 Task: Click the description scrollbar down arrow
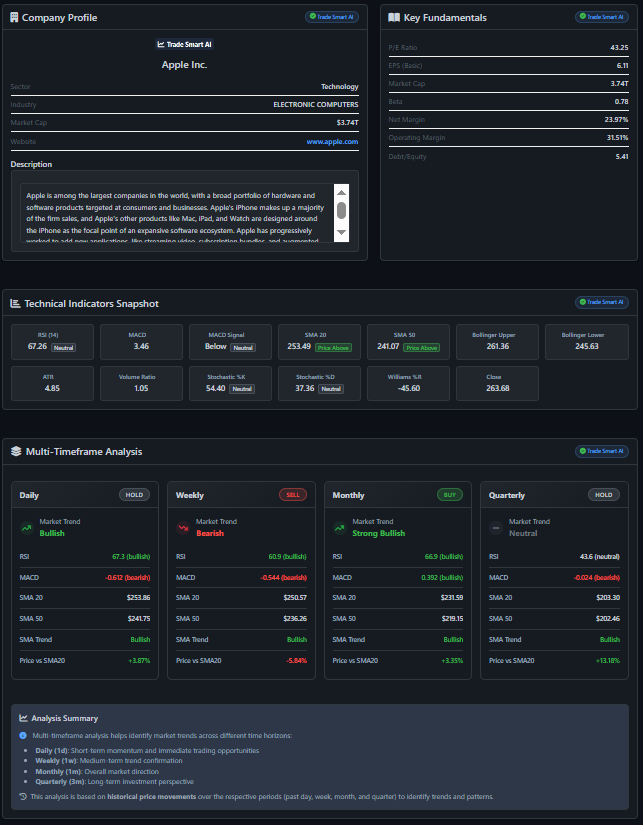coord(341,232)
